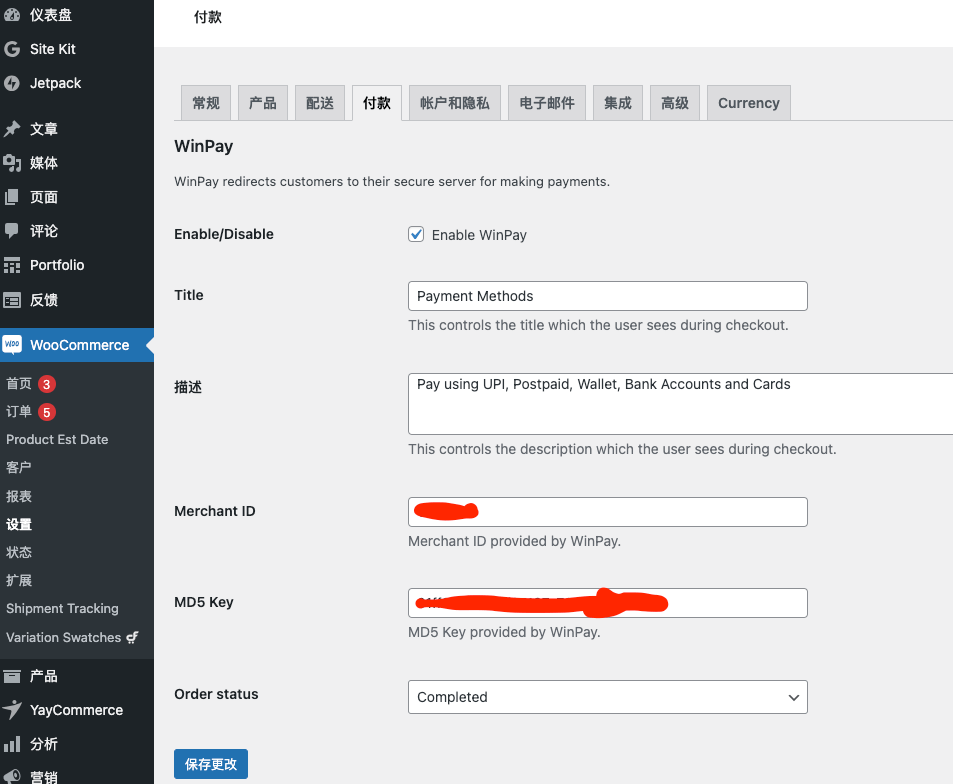Open the 报表 submenu link
Viewport: 953px width, 784px height.
[x=19, y=496]
